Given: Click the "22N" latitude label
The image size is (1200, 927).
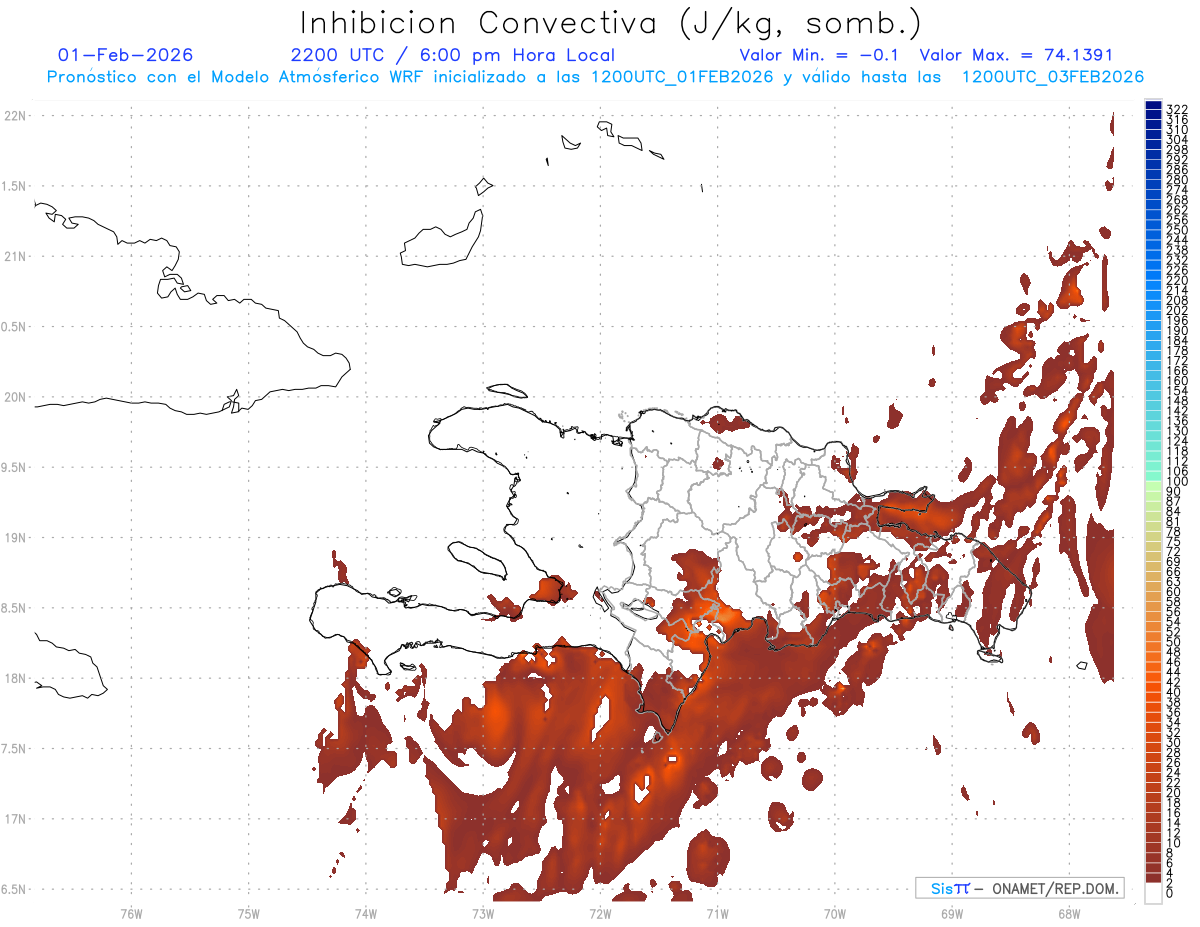Looking at the screenshot, I should click(x=15, y=116).
